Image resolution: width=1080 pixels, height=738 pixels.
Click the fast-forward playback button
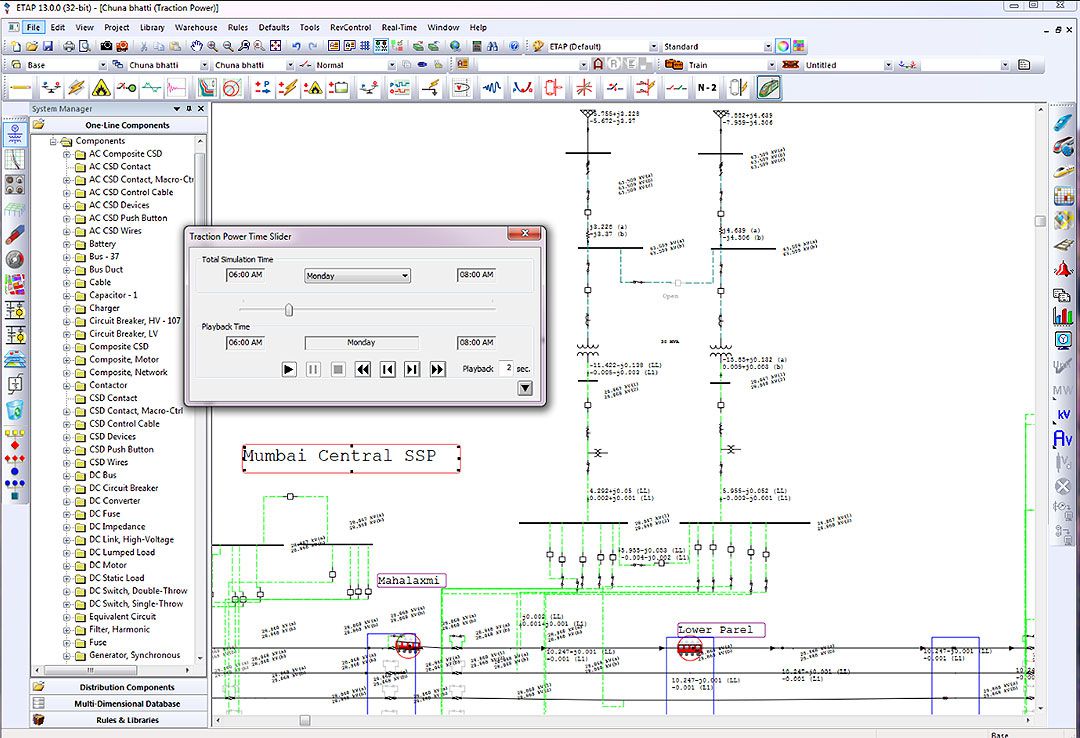[x=437, y=369]
